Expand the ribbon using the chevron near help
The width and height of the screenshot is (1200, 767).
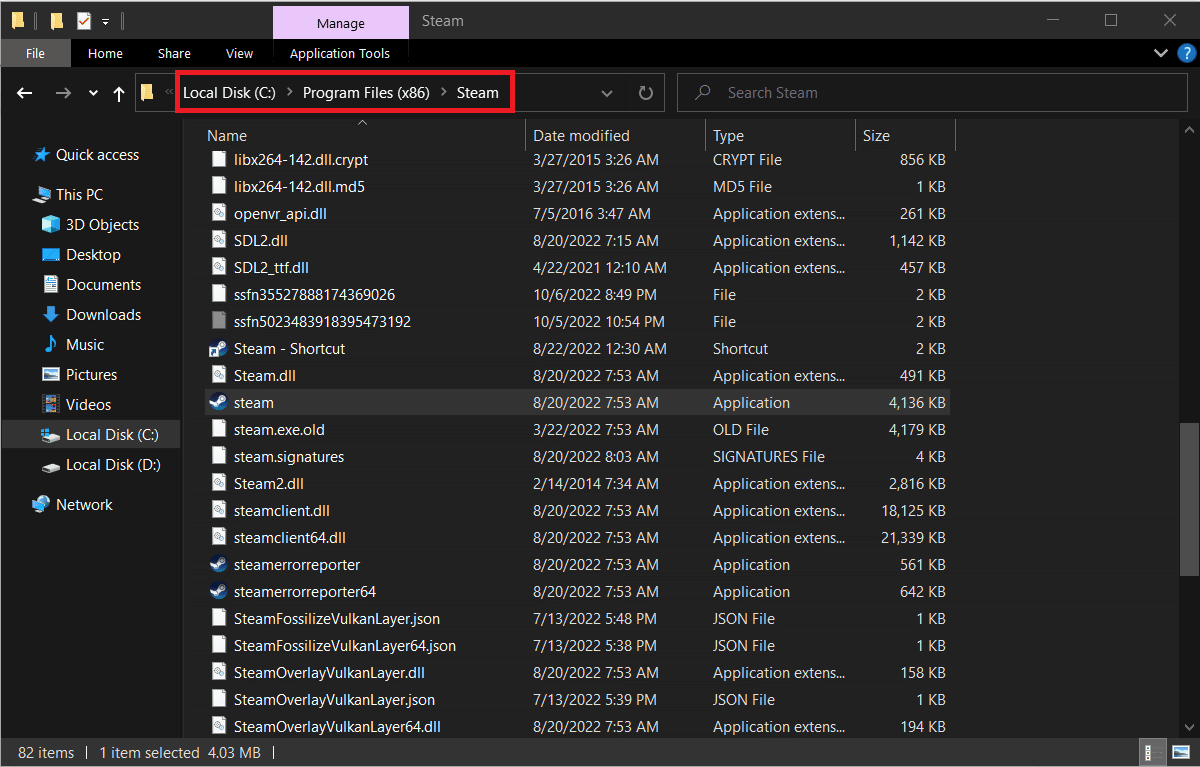pos(1160,53)
